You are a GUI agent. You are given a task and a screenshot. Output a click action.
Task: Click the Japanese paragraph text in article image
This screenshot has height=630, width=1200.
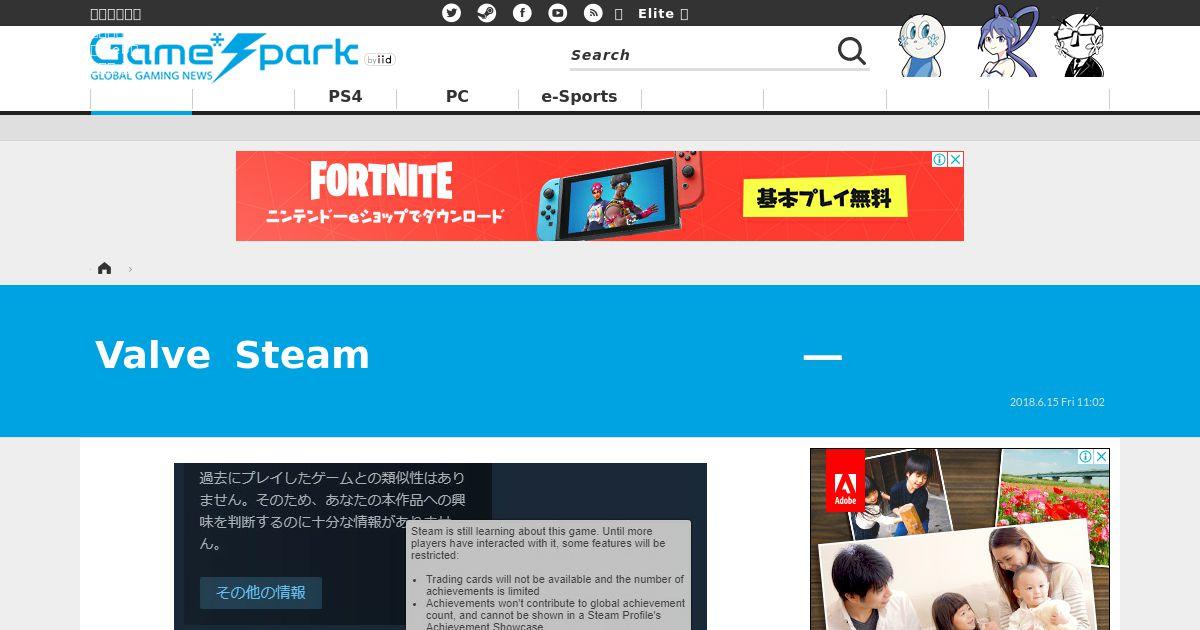(x=332, y=511)
